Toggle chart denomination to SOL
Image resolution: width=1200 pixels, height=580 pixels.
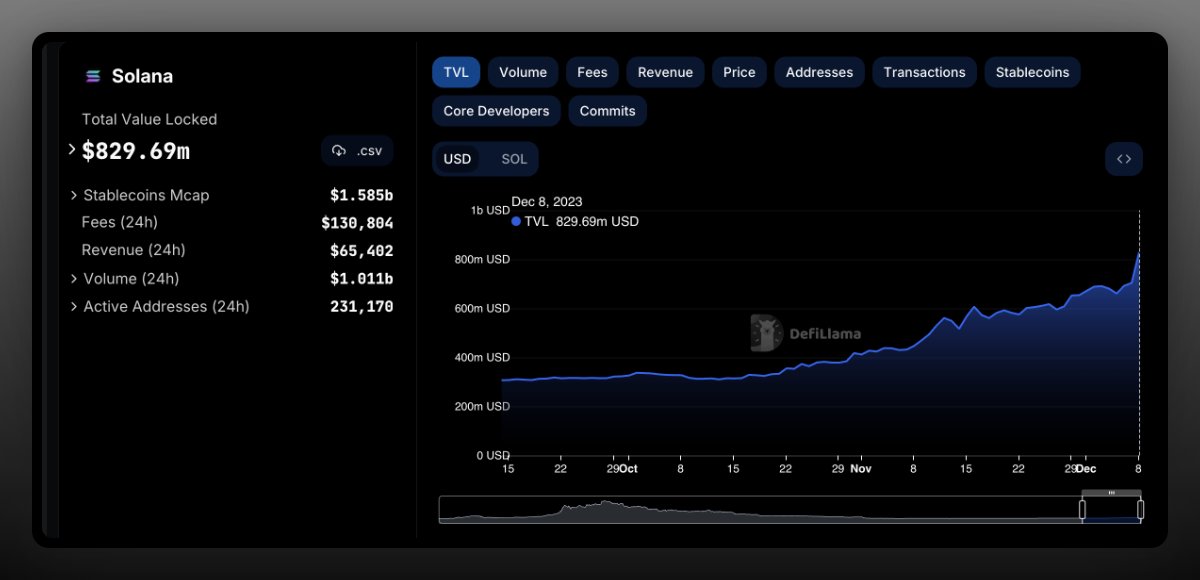pos(514,159)
